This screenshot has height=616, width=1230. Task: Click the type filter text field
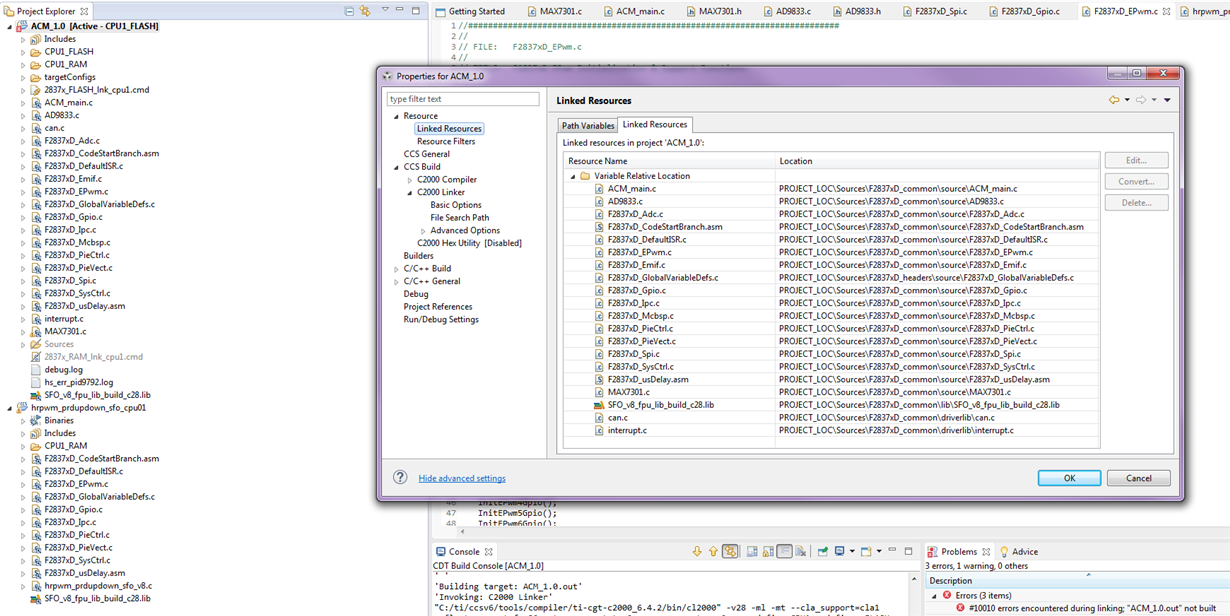click(463, 99)
